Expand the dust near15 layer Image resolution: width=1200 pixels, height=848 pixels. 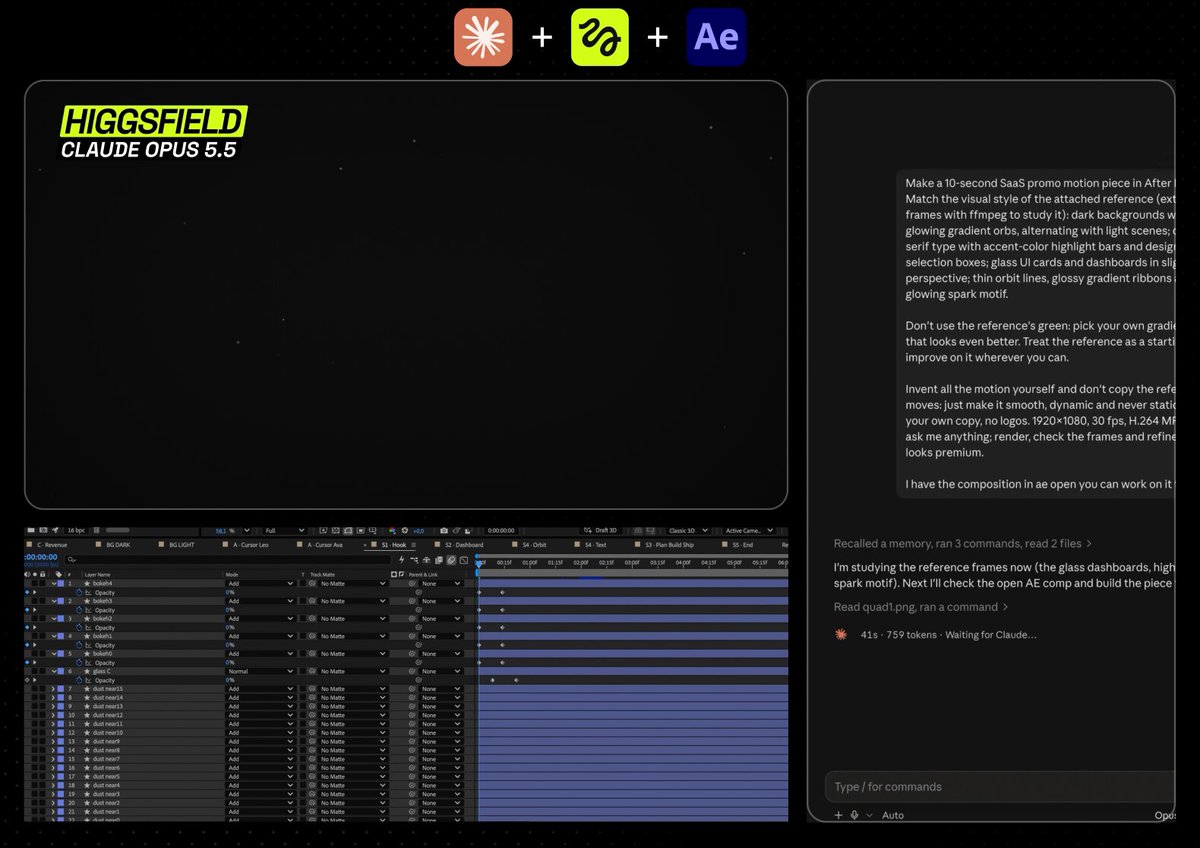click(53, 689)
